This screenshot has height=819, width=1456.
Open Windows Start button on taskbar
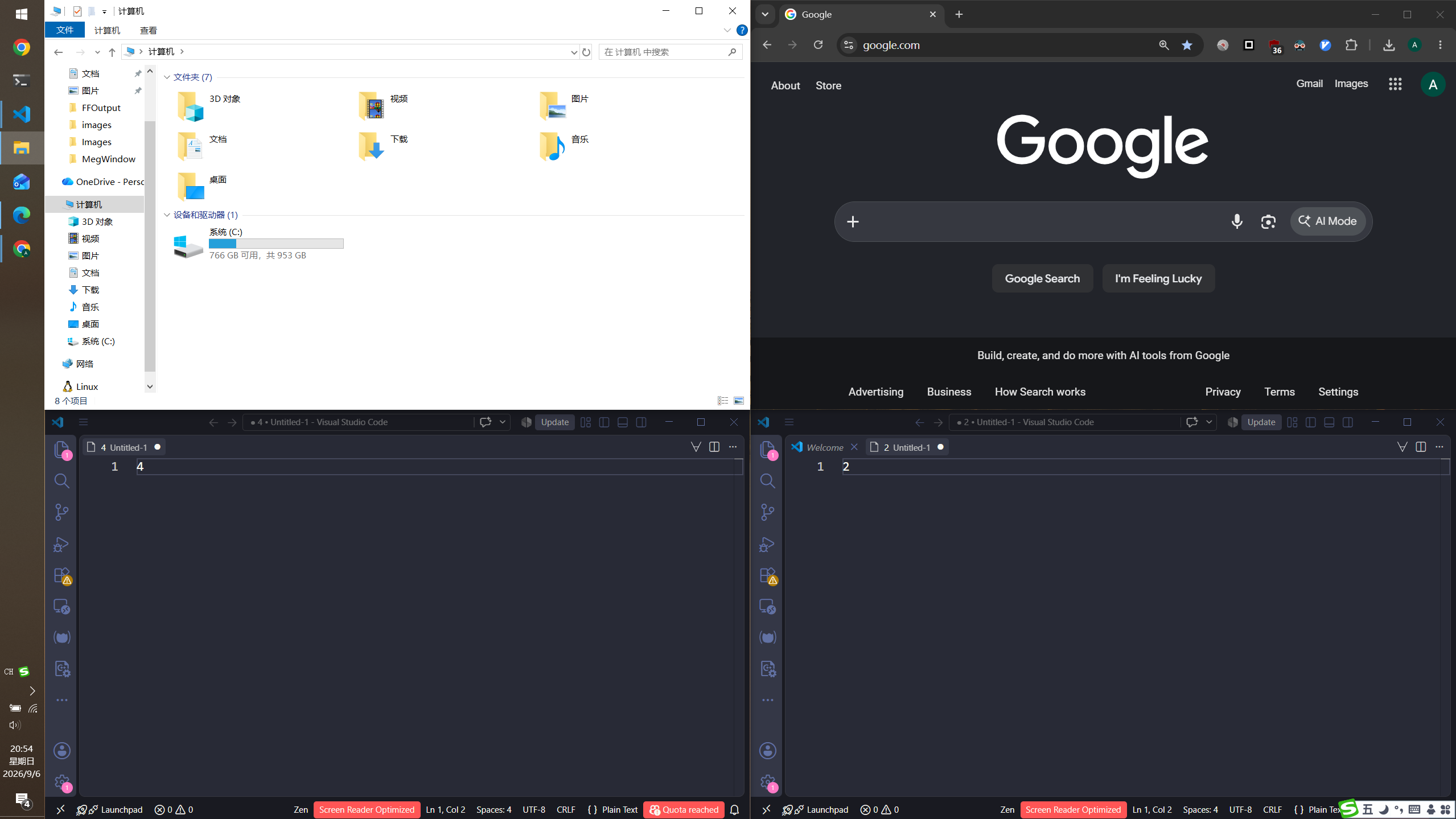click(22, 14)
